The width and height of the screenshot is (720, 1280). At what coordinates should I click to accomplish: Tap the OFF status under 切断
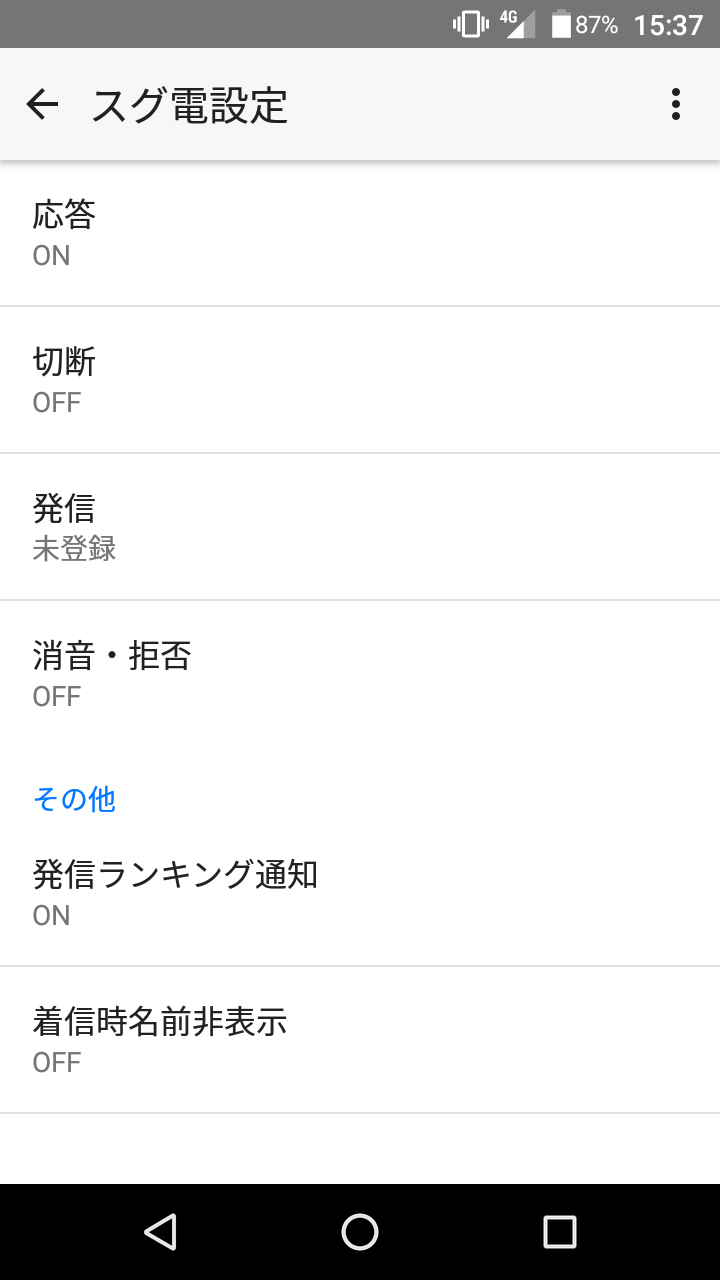coord(57,403)
